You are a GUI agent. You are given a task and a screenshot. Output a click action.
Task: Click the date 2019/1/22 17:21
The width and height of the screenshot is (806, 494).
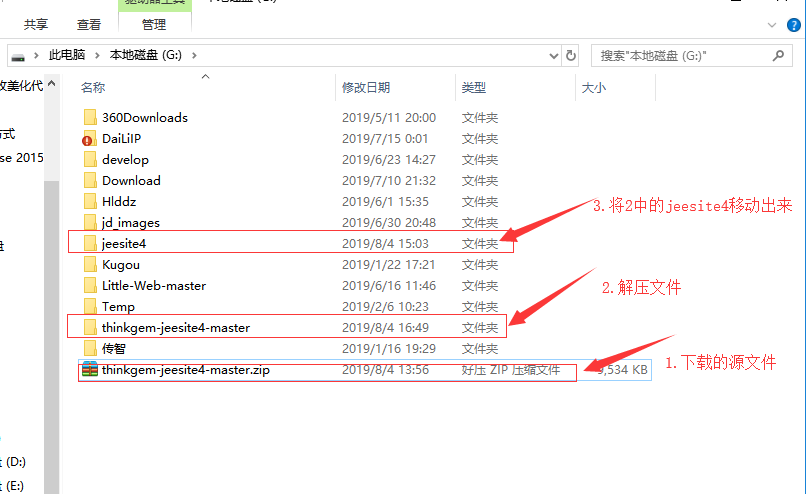click(x=388, y=264)
